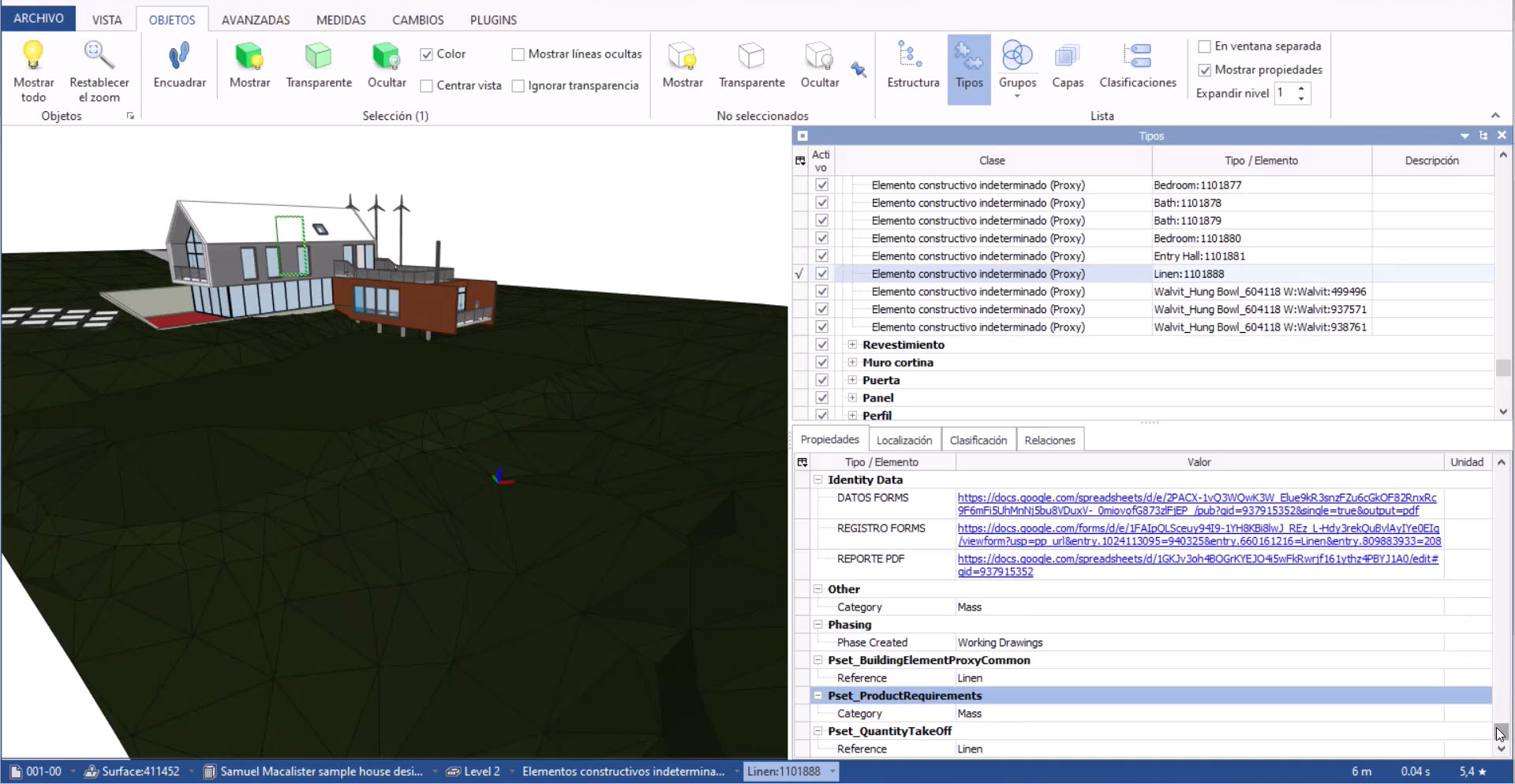Uncheck Mostrar propiedades

[x=1205, y=69]
